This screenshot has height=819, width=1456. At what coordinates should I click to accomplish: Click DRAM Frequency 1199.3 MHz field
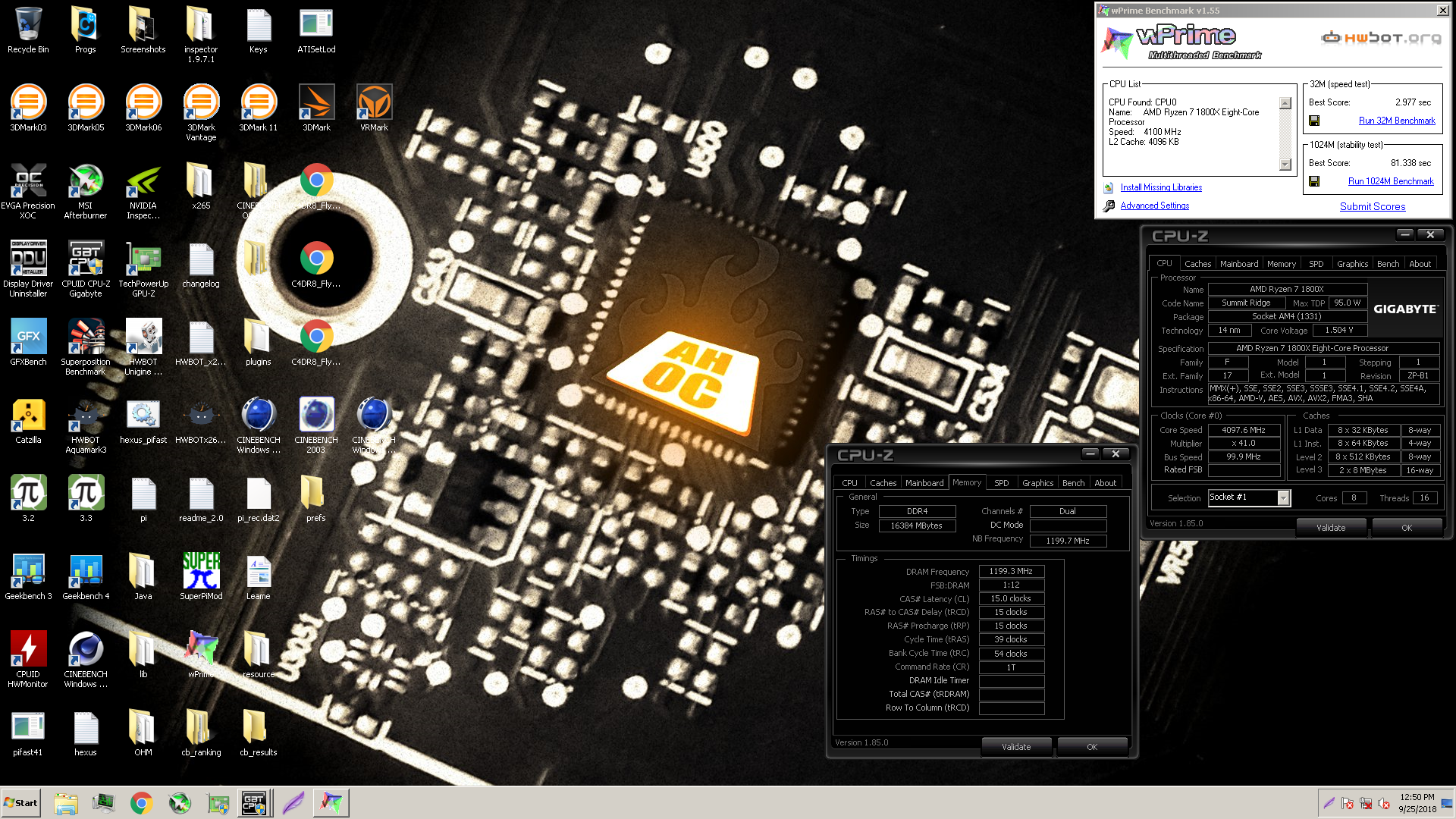[x=1011, y=571]
